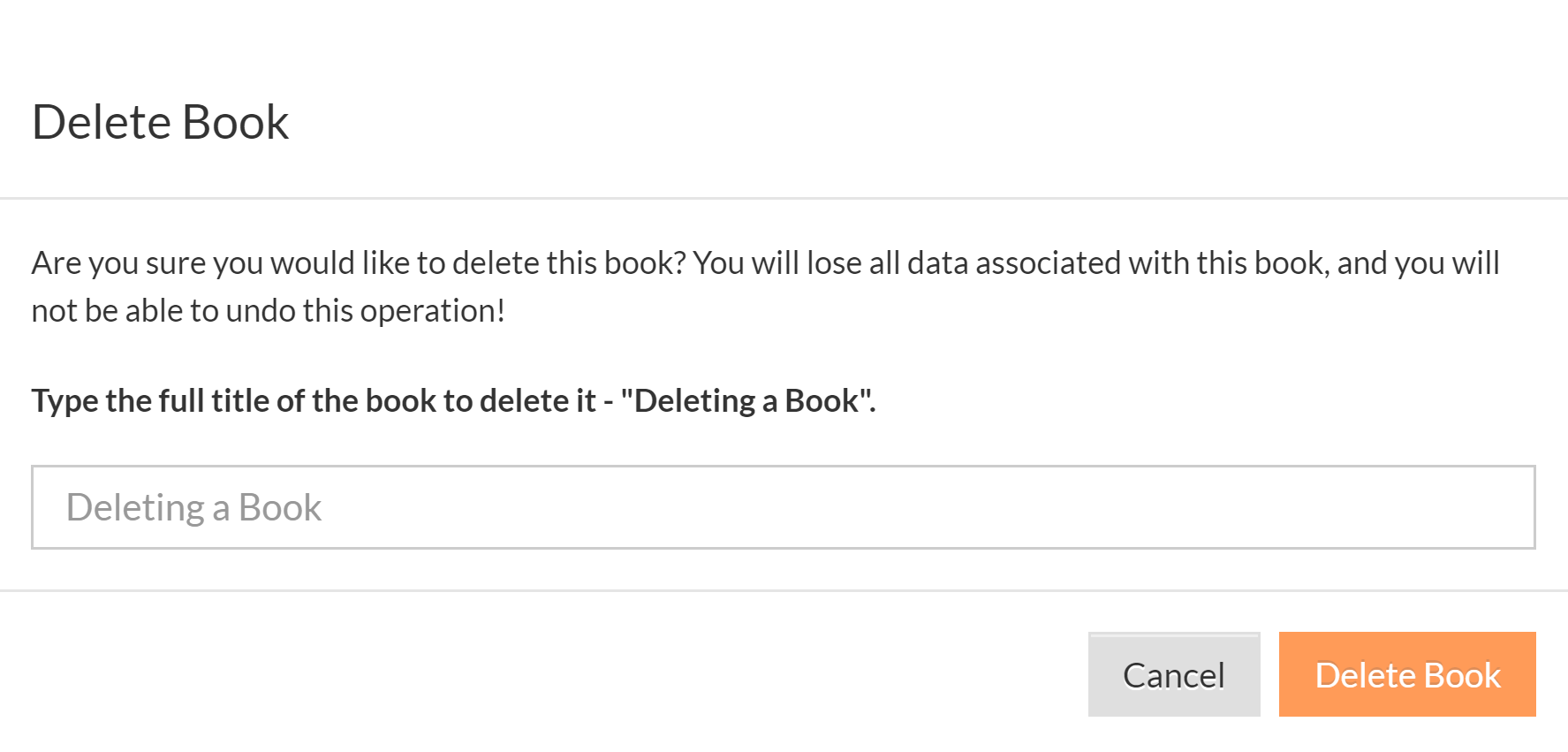Confirm deletion with the Delete Book button
Screen dimensions: 1568x752
[x=1406, y=674]
